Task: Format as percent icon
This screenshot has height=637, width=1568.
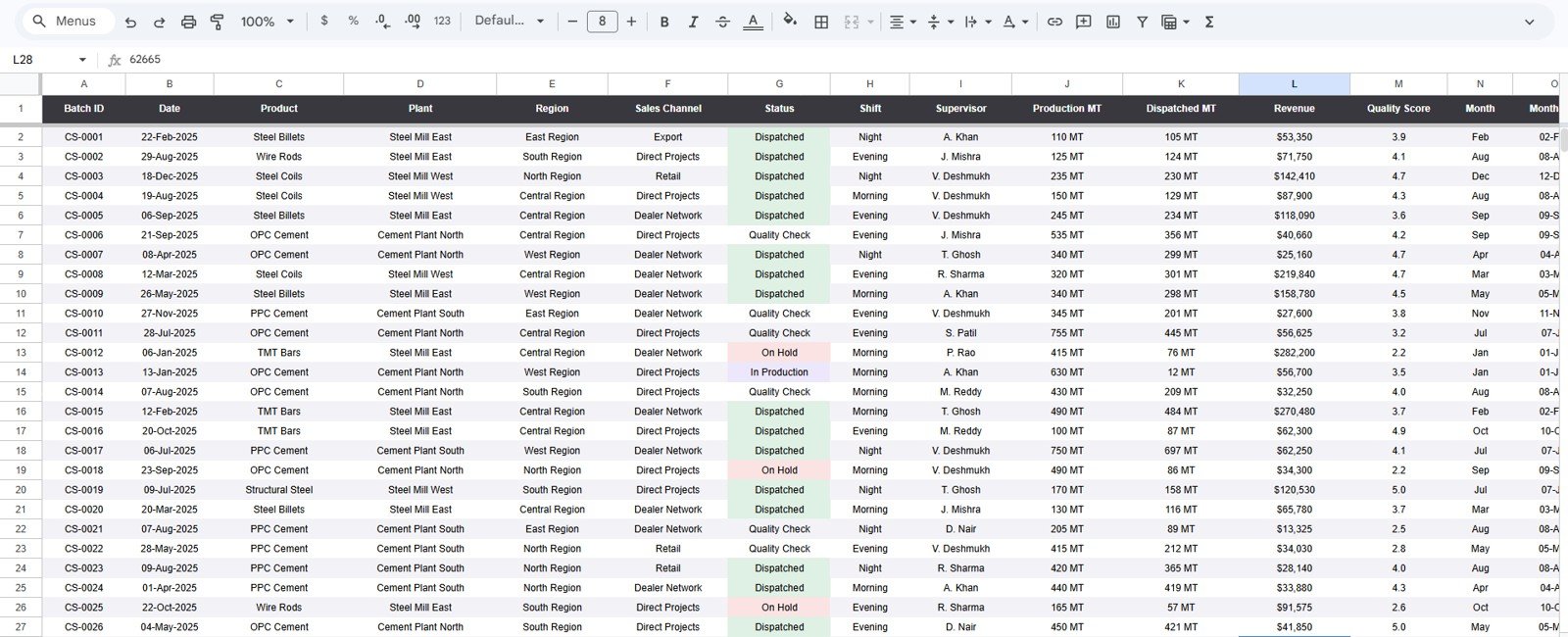Action: click(353, 21)
